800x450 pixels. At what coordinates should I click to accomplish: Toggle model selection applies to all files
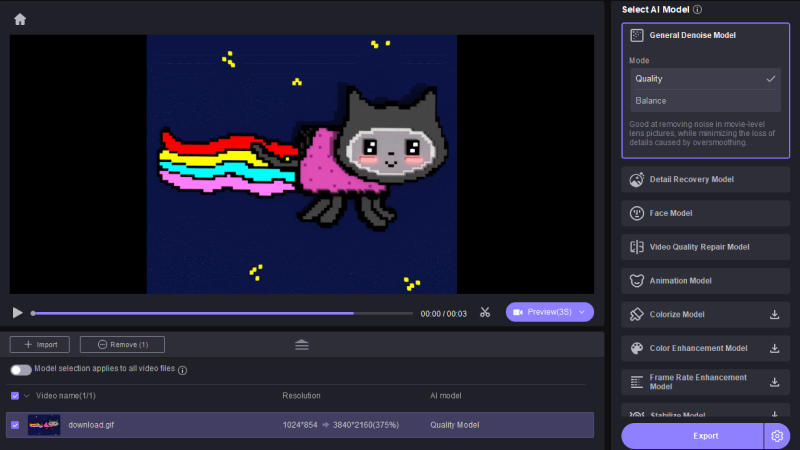coord(21,370)
